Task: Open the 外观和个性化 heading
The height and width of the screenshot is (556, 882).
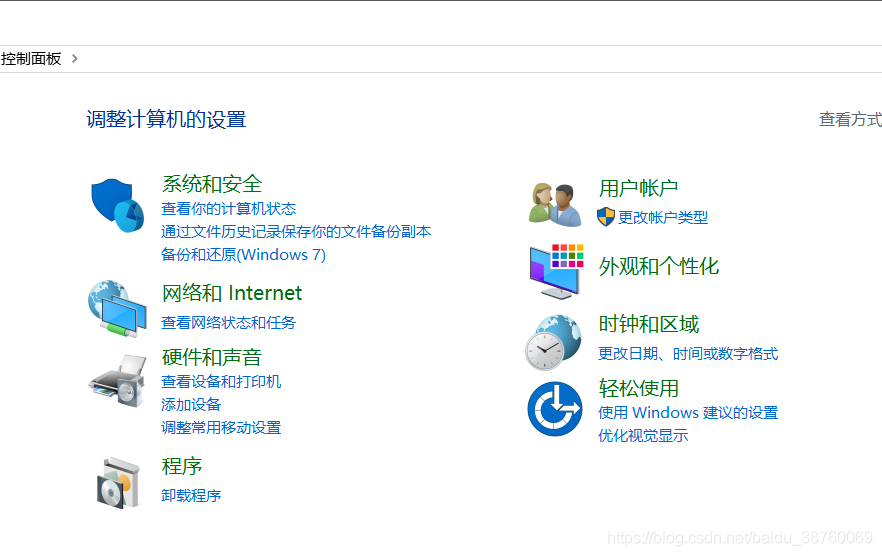Action: (x=659, y=266)
